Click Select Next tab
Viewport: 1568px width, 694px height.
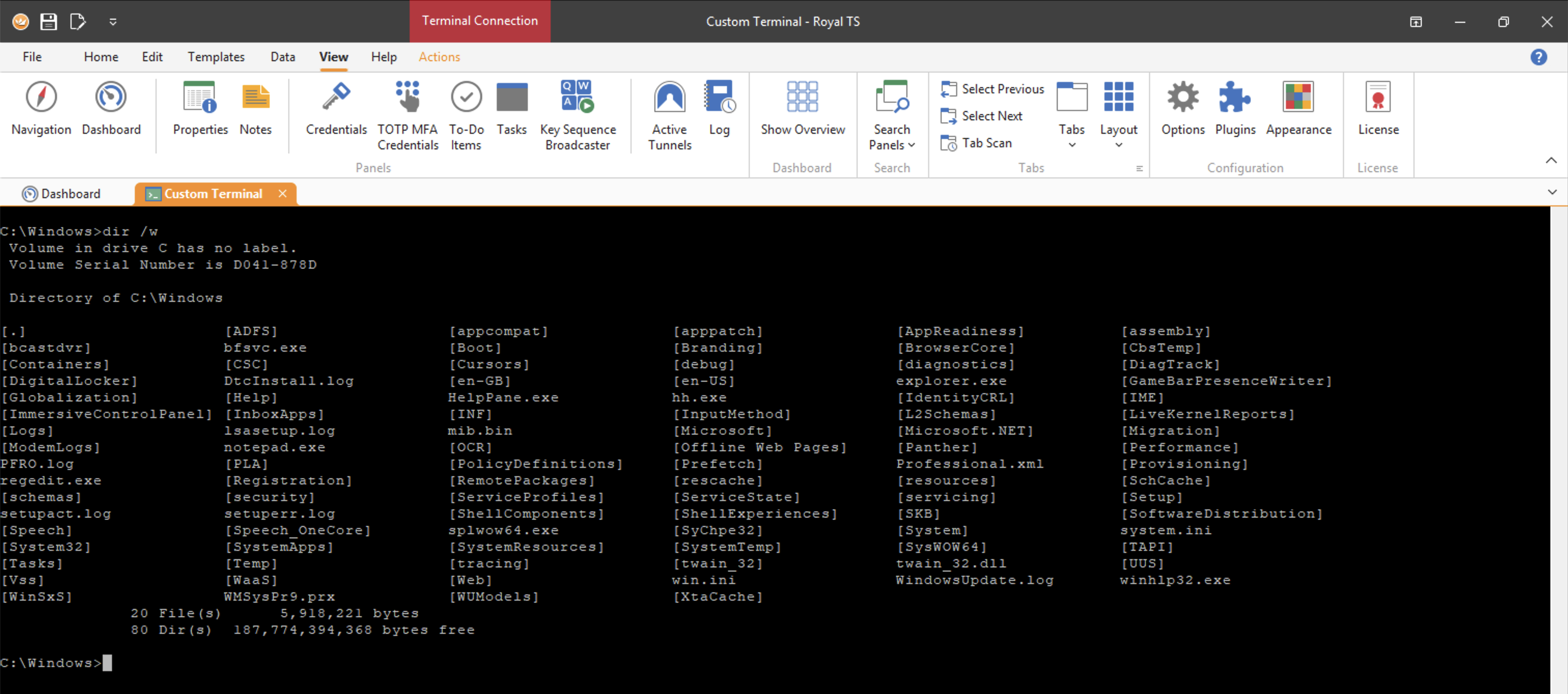(981, 116)
